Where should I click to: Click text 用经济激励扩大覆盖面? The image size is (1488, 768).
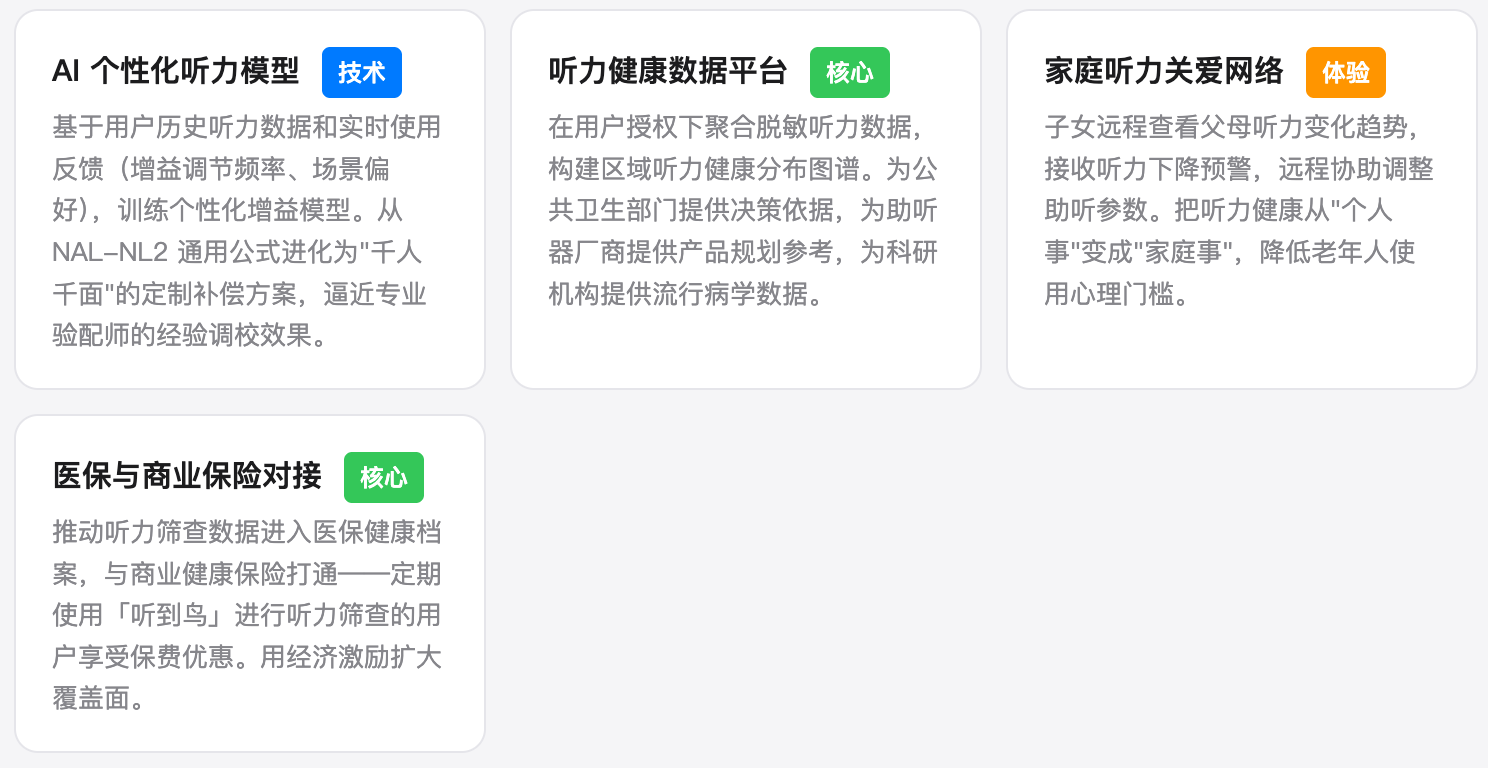click(x=247, y=677)
